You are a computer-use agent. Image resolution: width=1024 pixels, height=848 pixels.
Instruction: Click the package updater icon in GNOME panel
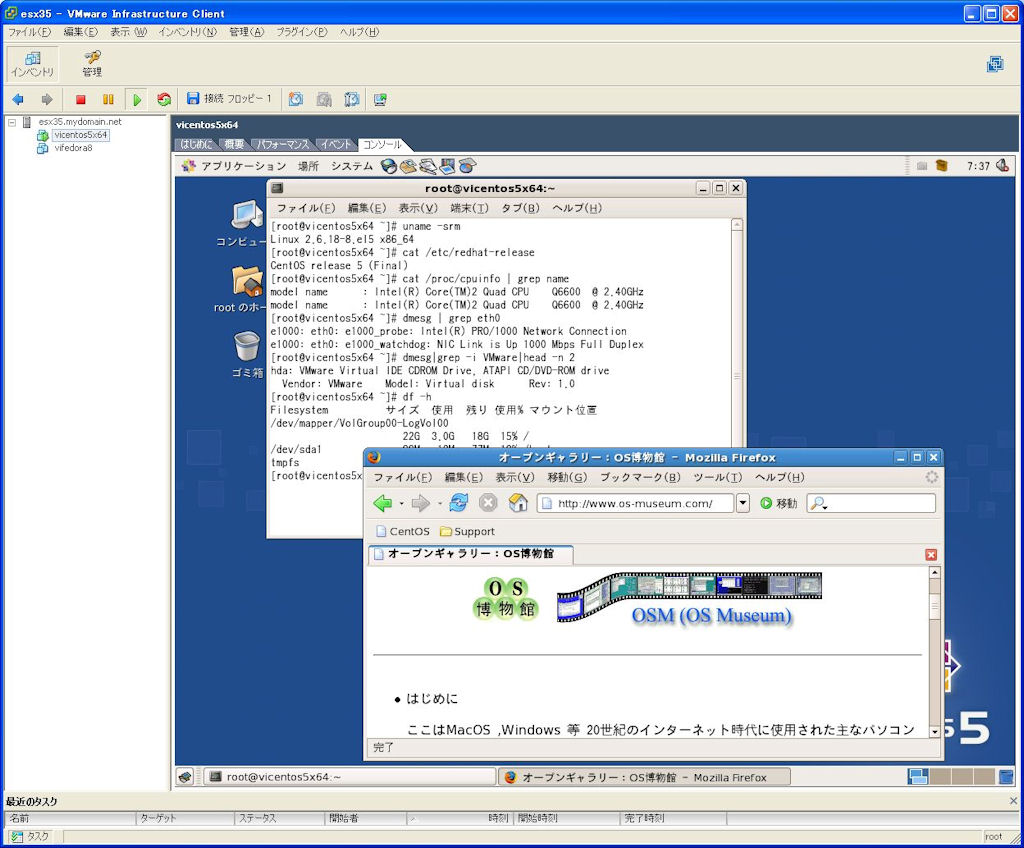tap(941, 166)
